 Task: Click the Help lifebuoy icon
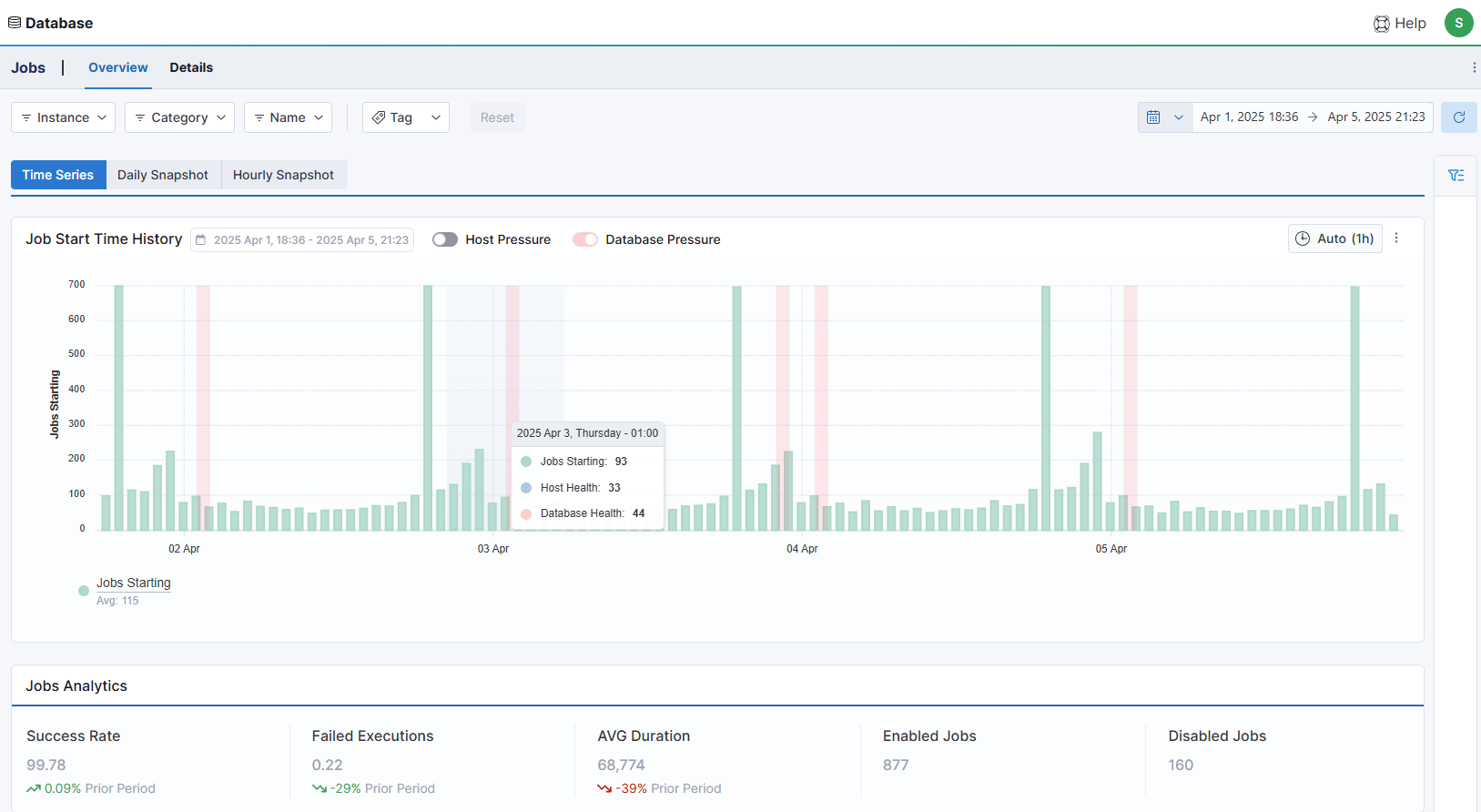1381,24
